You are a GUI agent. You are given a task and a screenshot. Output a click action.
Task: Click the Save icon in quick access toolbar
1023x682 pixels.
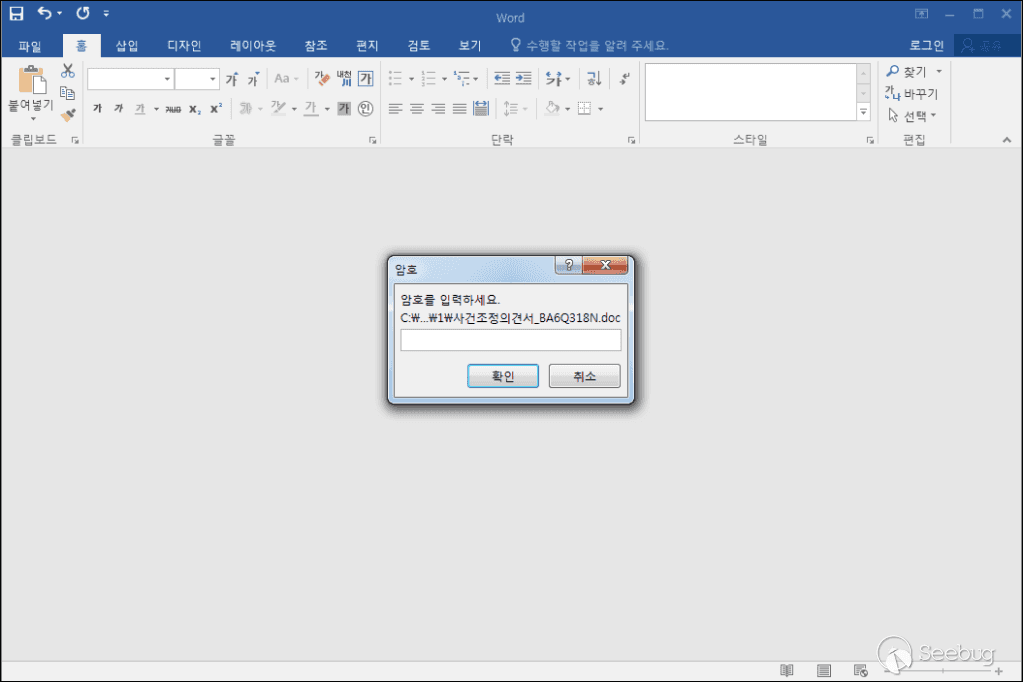coord(16,14)
